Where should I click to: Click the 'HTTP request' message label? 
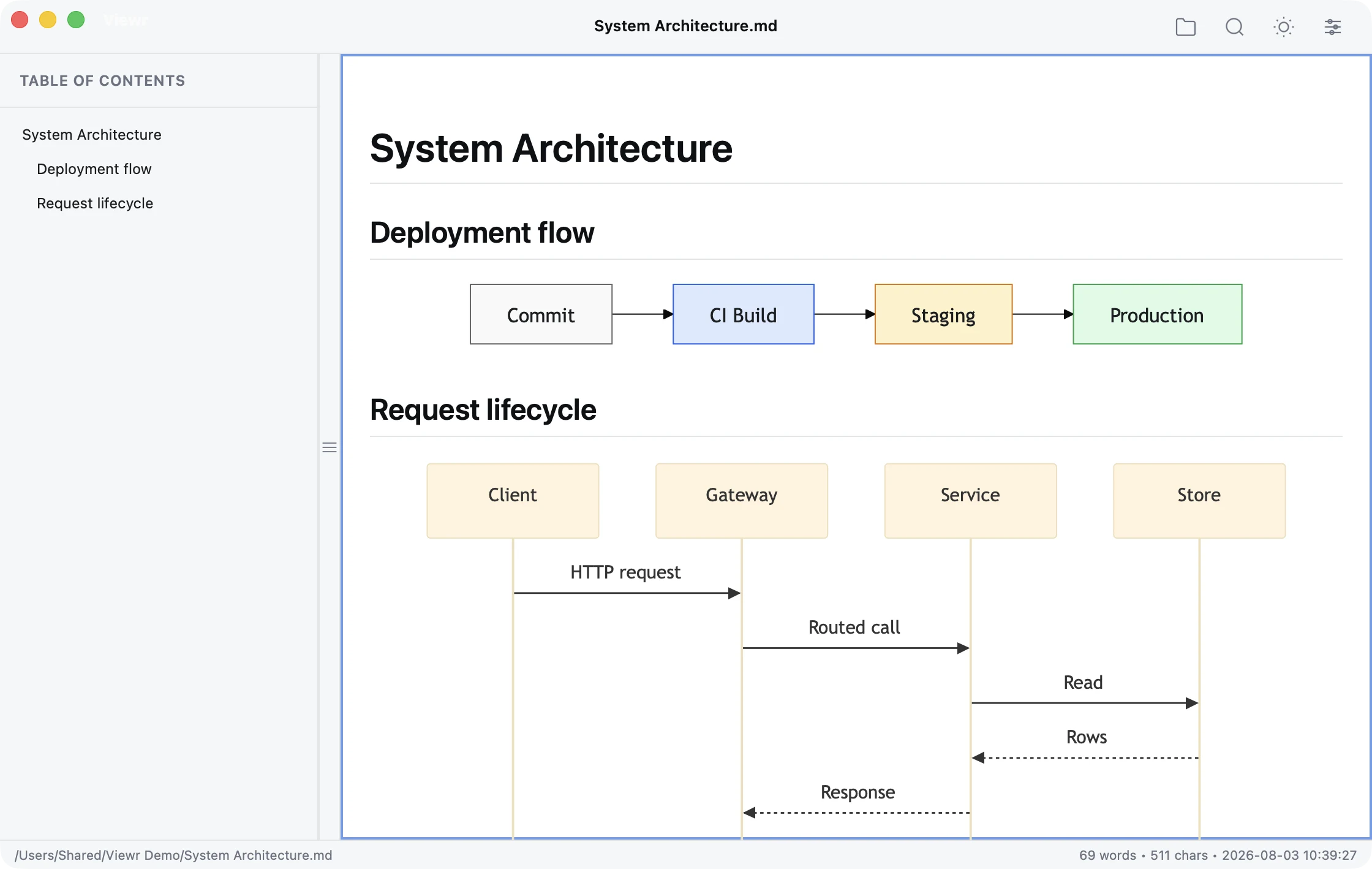tap(625, 572)
